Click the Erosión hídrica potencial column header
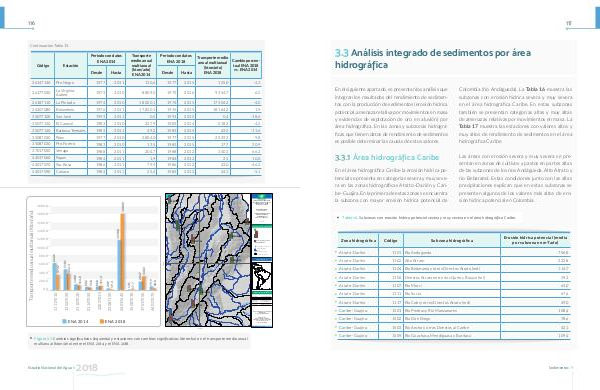Image resolution: width=600 pixels, height=390 pixels. 535,240
